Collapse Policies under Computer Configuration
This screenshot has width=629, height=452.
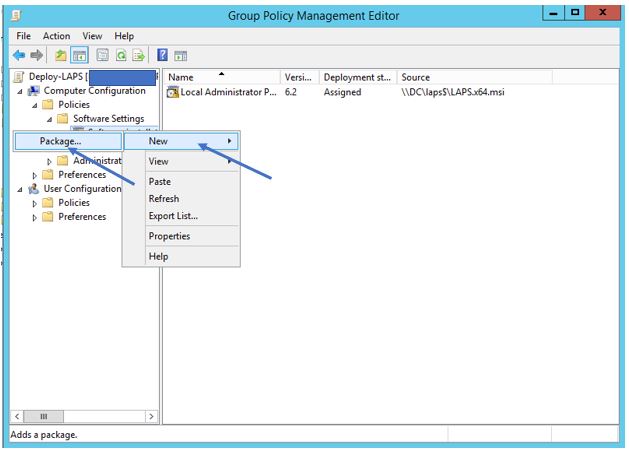(34, 105)
